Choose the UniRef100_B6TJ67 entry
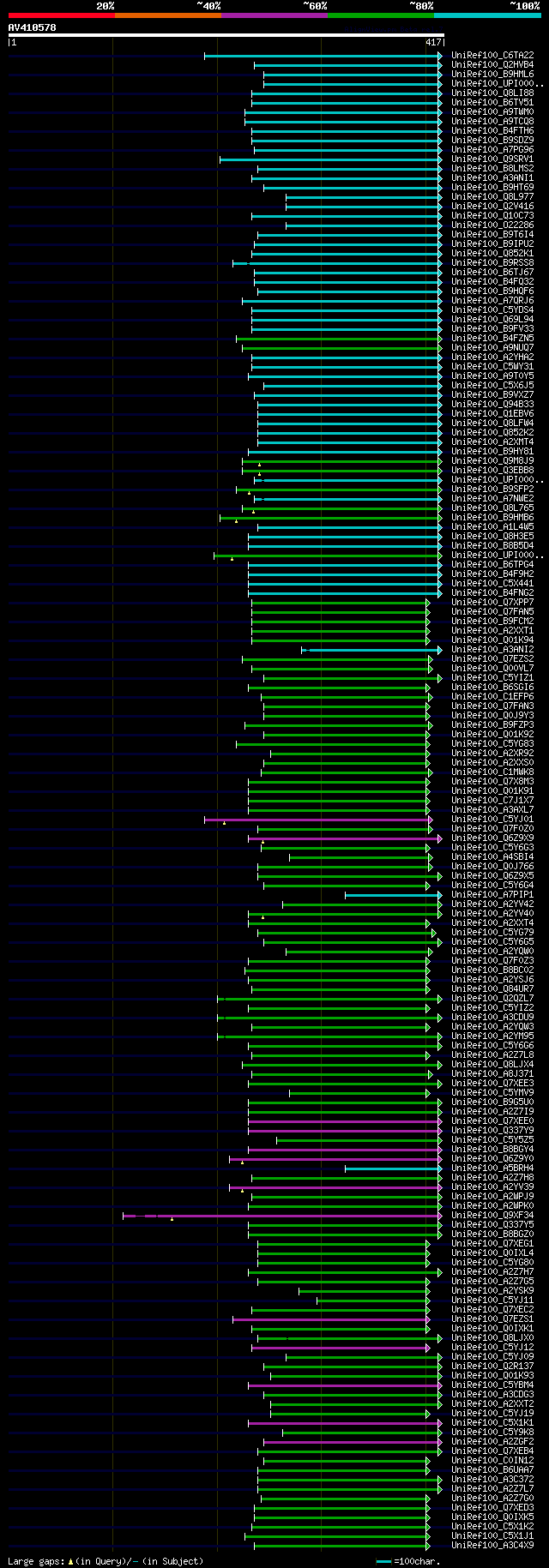The image size is (549, 1568). click(x=492, y=273)
